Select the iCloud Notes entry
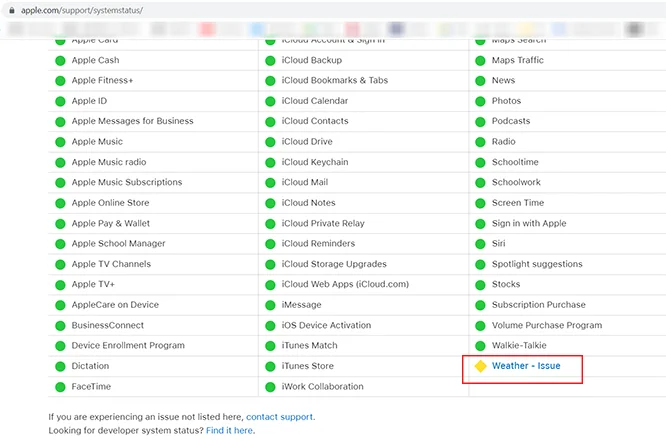The width and height of the screenshot is (666, 447). (x=308, y=203)
